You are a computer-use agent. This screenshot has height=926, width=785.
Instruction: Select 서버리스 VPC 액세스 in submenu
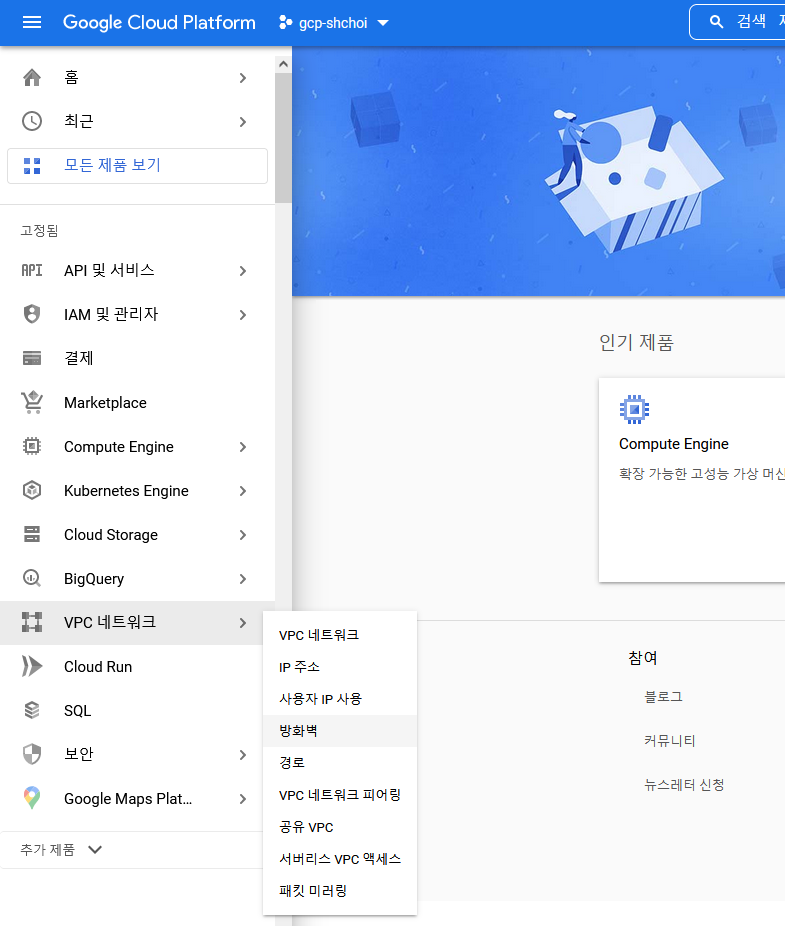pyautogui.click(x=340, y=859)
